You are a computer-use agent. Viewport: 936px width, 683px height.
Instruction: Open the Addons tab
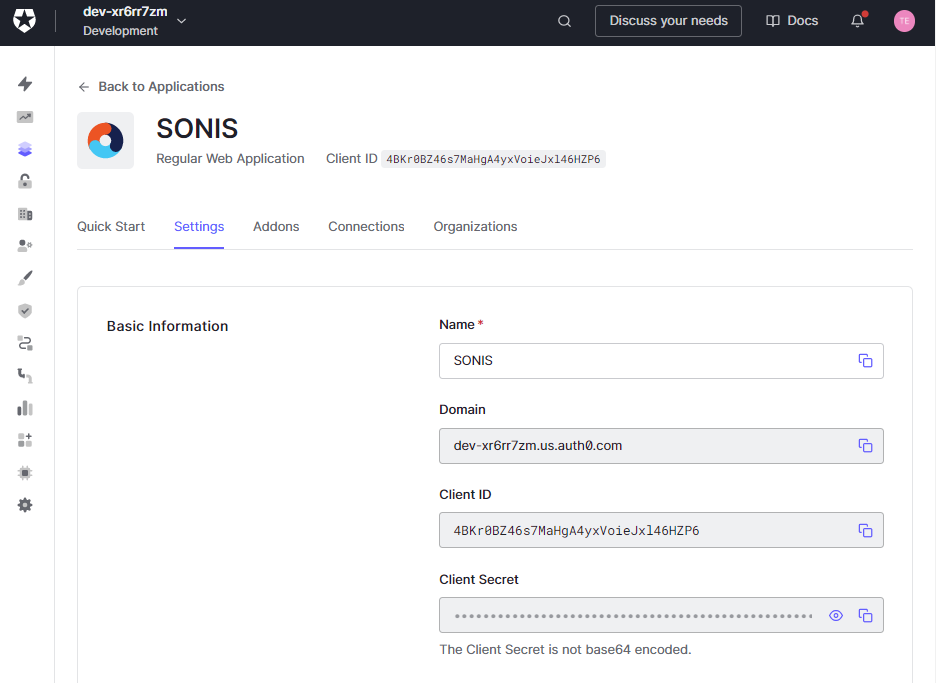[276, 226]
